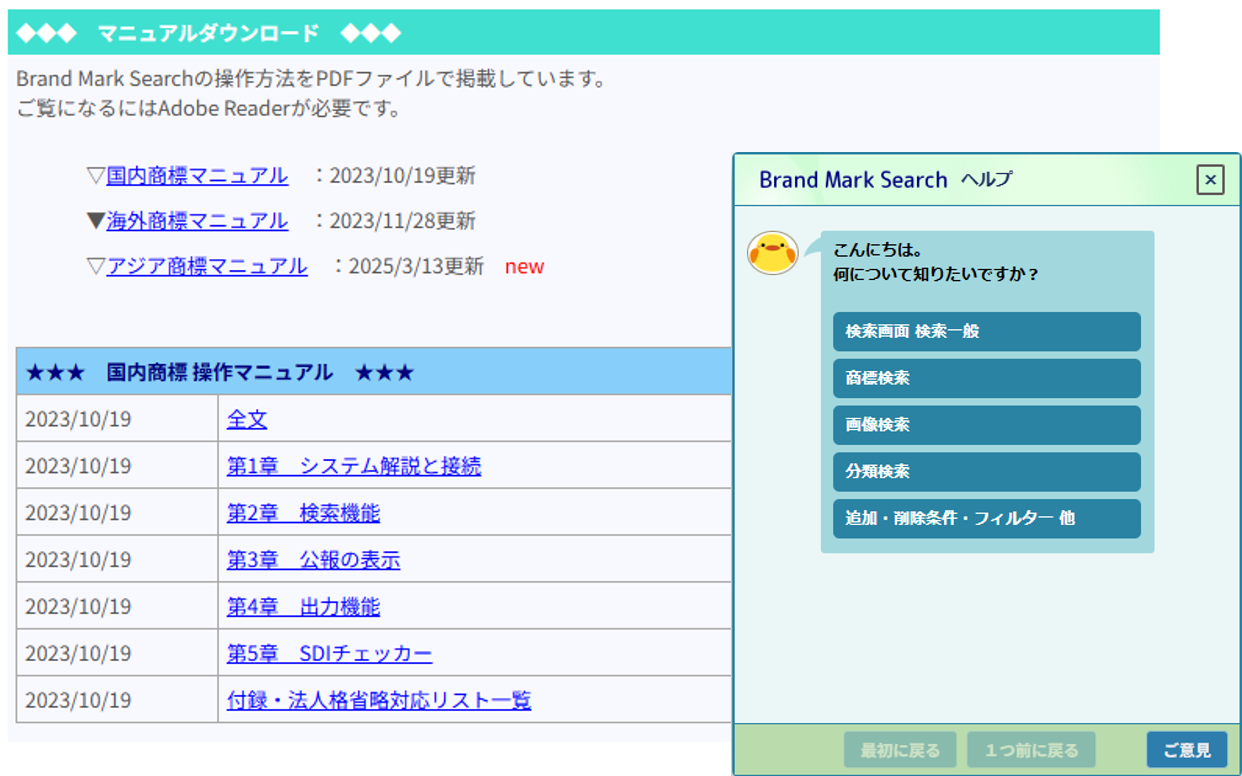Open 第5章 SDIチェッカー link
The height and width of the screenshot is (776, 1242).
point(329,654)
